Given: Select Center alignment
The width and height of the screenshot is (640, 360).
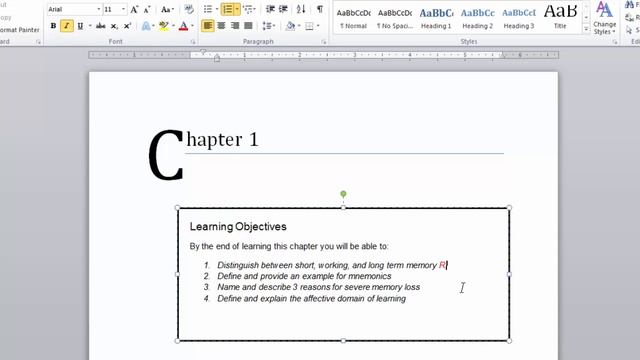Looking at the screenshot, I should point(221,26).
